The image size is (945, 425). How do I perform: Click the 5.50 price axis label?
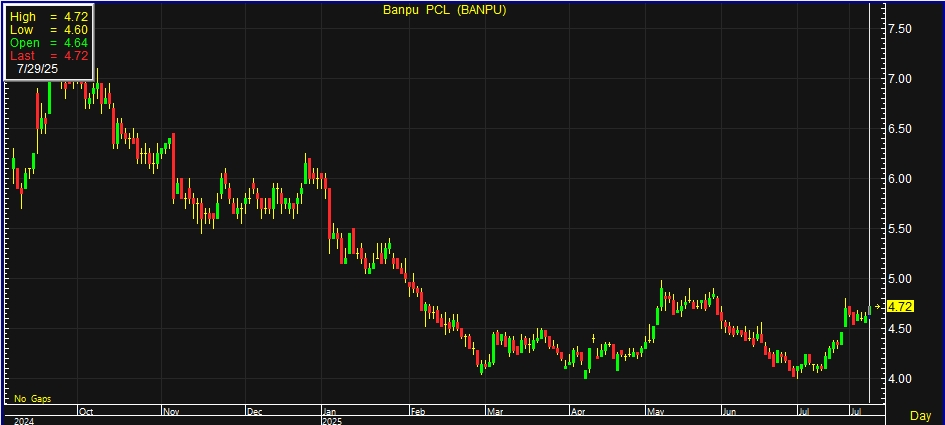click(899, 229)
